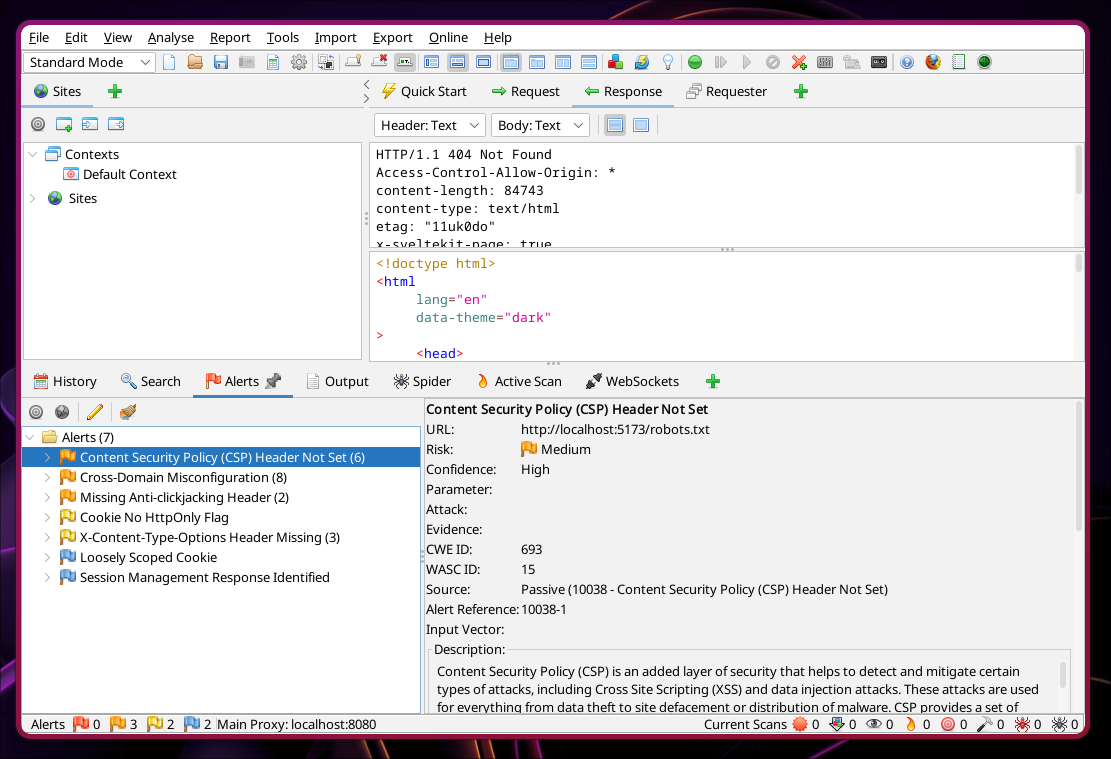The image size is (1111, 759).
Task: Open the Analyse menu
Action: [171, 38]
